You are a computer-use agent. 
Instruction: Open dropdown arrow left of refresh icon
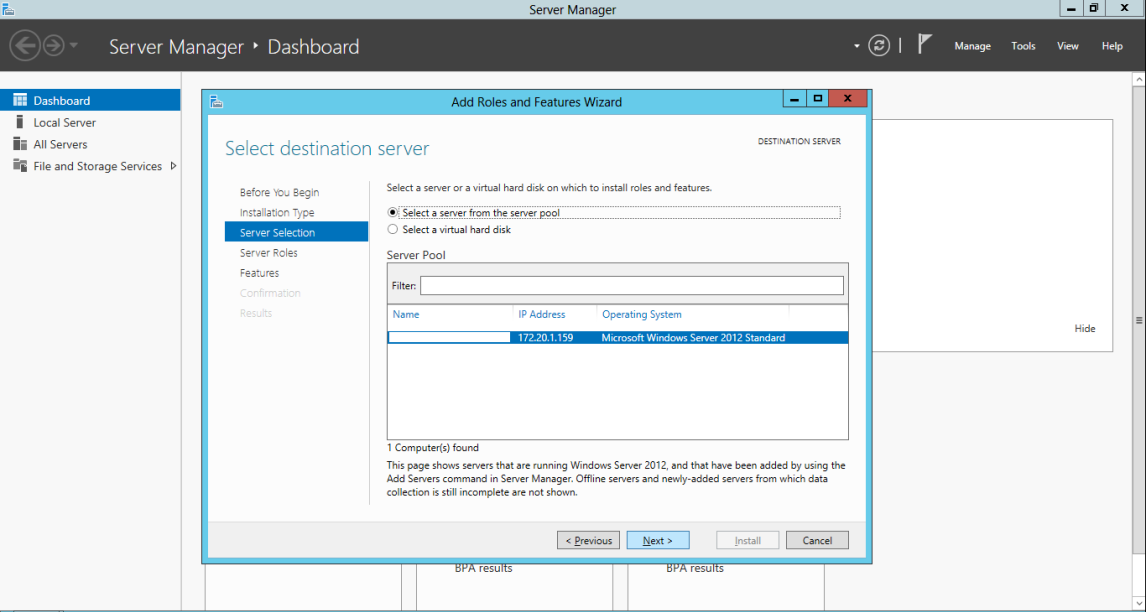tap(857, 46)
